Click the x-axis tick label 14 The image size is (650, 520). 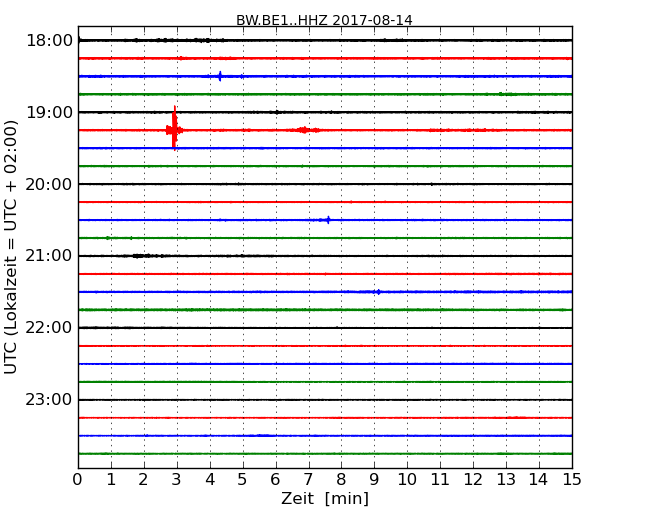[539, 480]
